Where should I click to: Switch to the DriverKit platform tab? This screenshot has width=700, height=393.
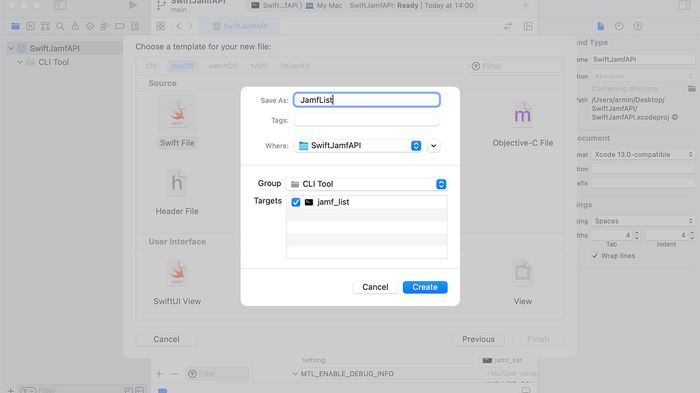pyautogui.click(x=295, y=66)
